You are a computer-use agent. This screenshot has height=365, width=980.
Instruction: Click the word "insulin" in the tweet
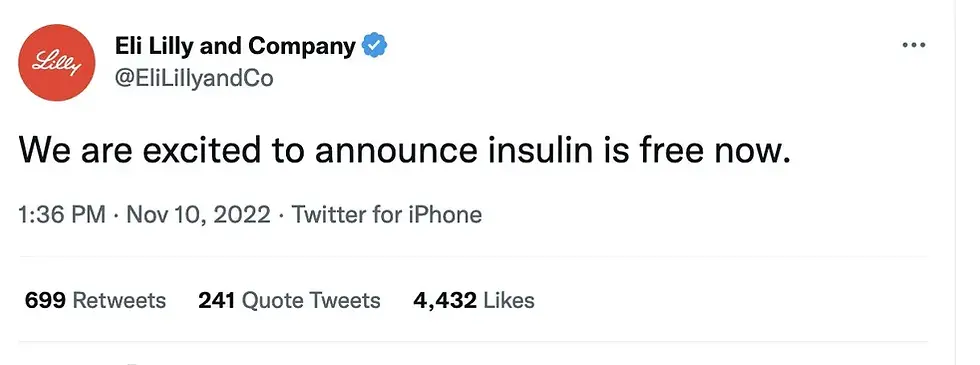click(x=531, y=151)
